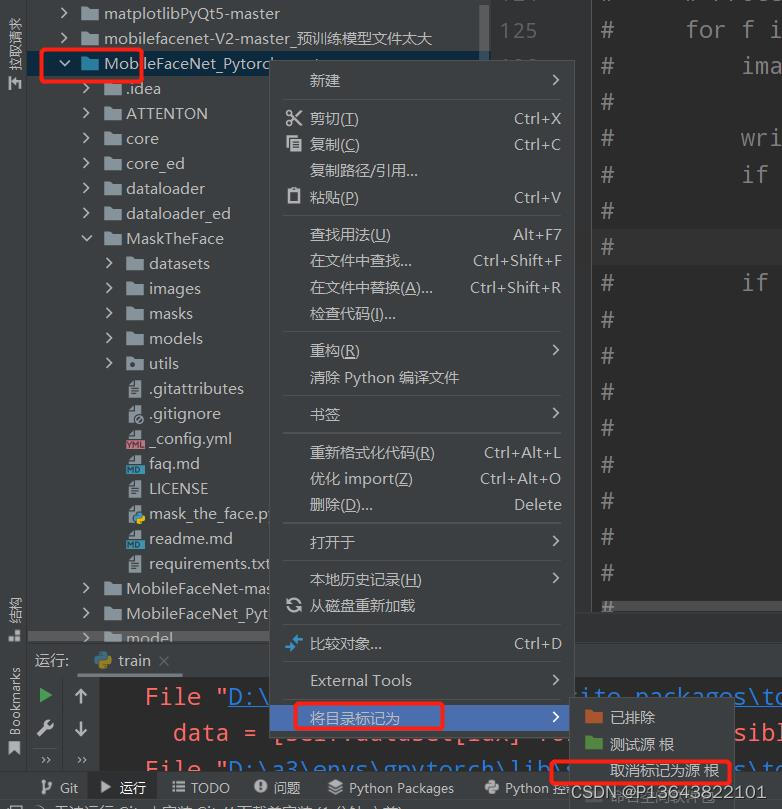Click the green Rerun play button
Image resolution: width=782 pixels, height=809 pixels.
(45, 695)
